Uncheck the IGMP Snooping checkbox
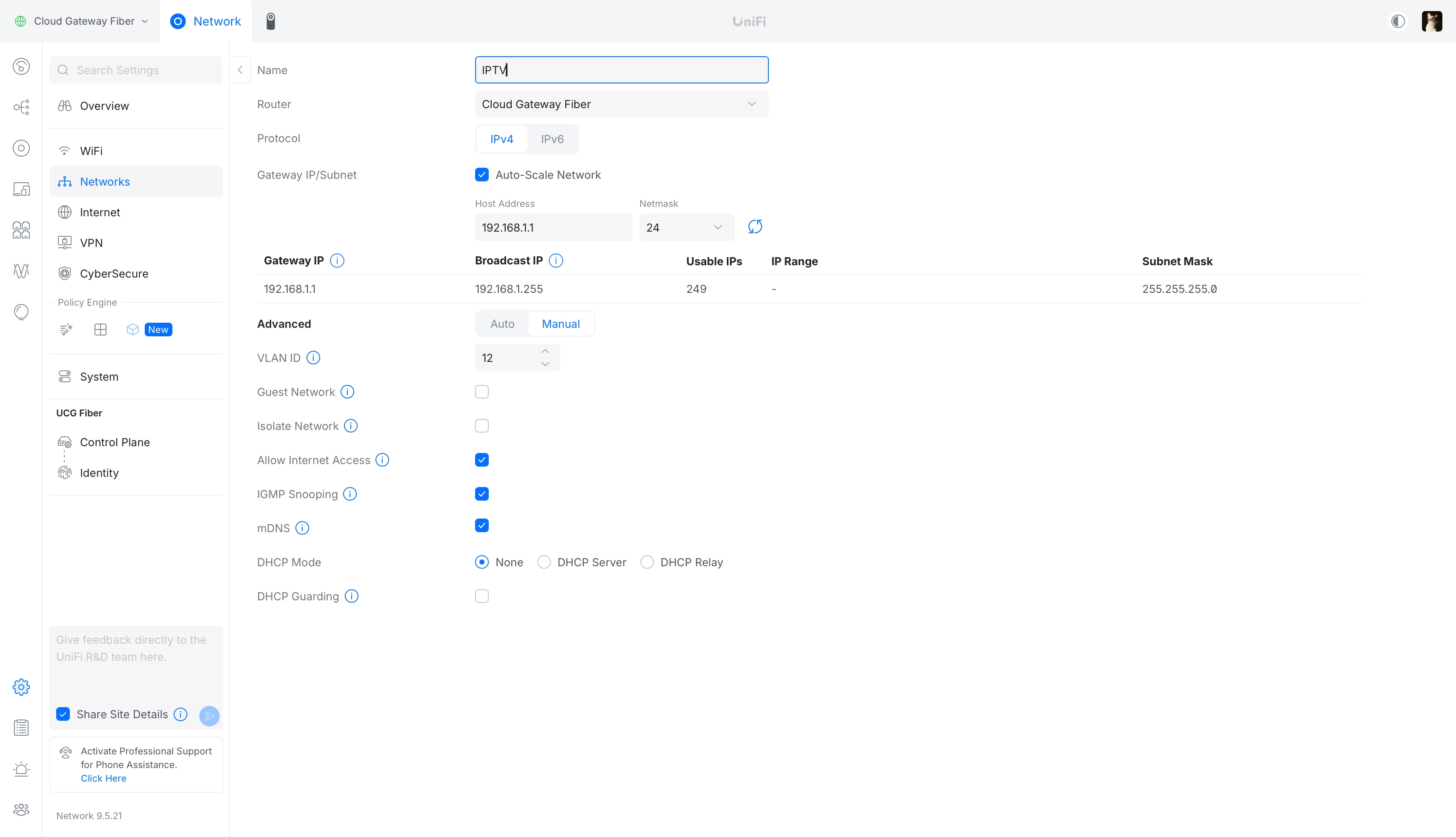1456x837 pixels. click(x=482, y=494)
